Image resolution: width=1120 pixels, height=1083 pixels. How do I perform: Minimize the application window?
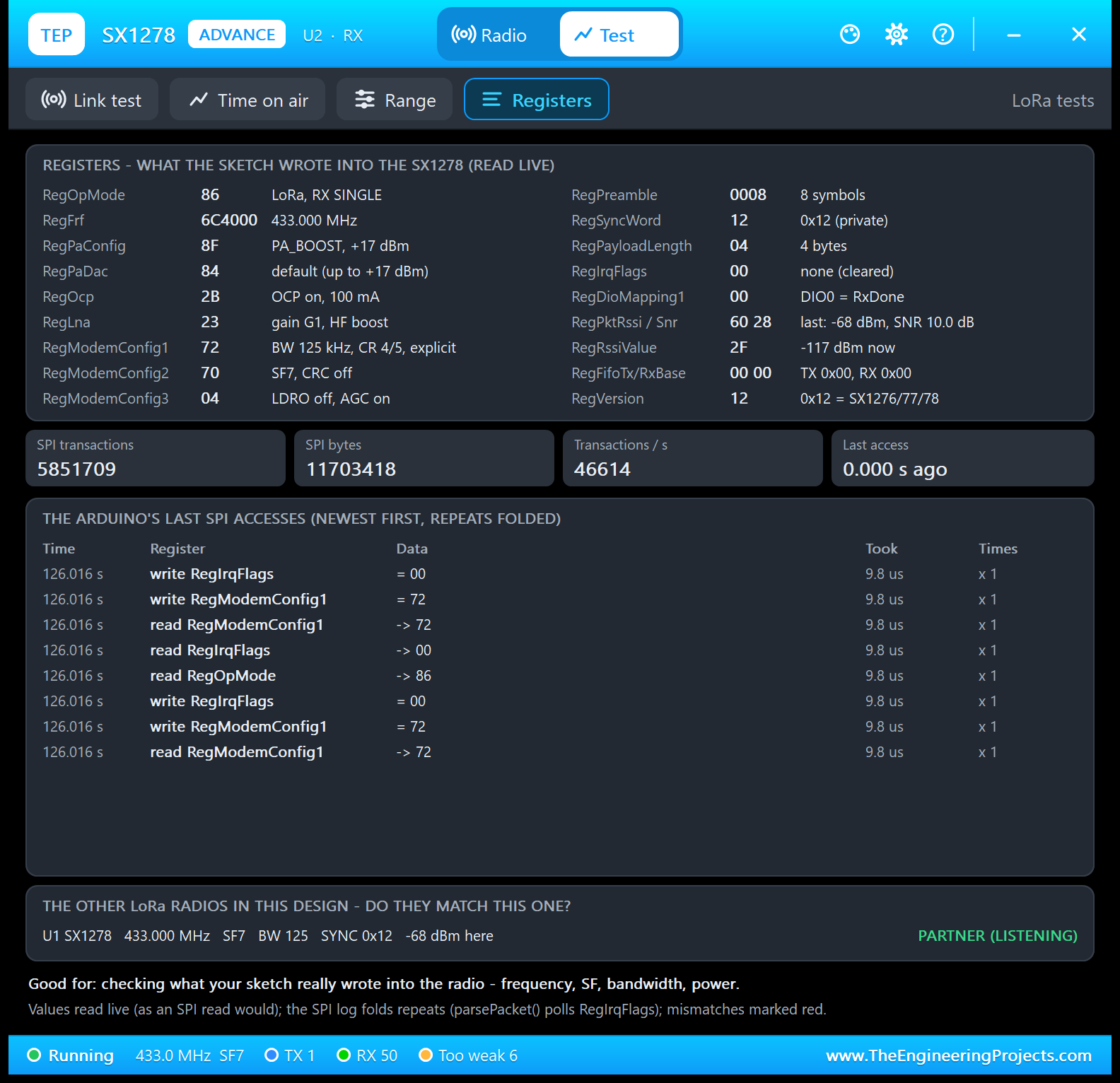coord(1014,34)
